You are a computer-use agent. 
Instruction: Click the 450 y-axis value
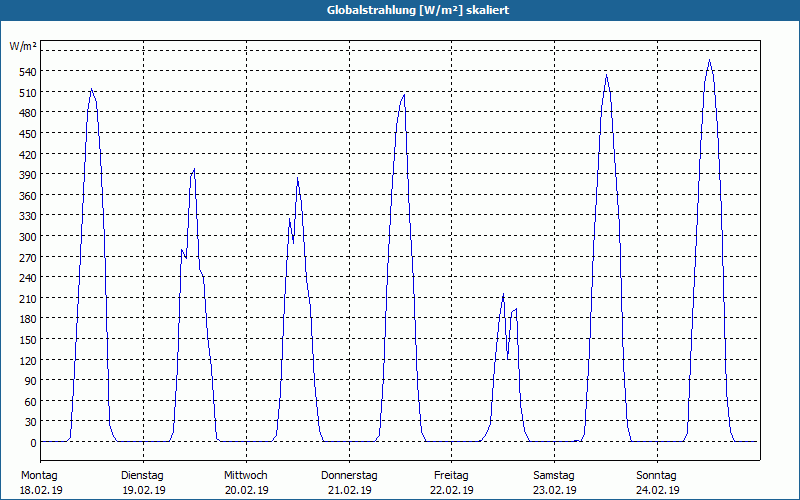point(28,134)
